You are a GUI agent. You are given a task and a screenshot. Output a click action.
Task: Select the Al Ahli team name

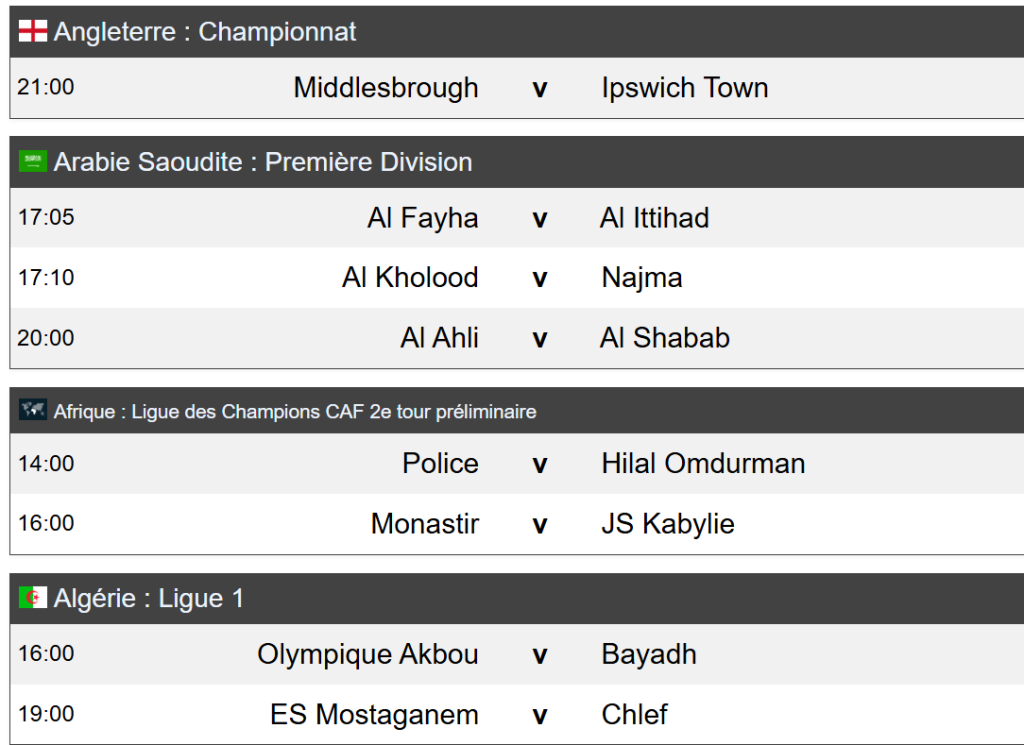click(x=440, y=338)
